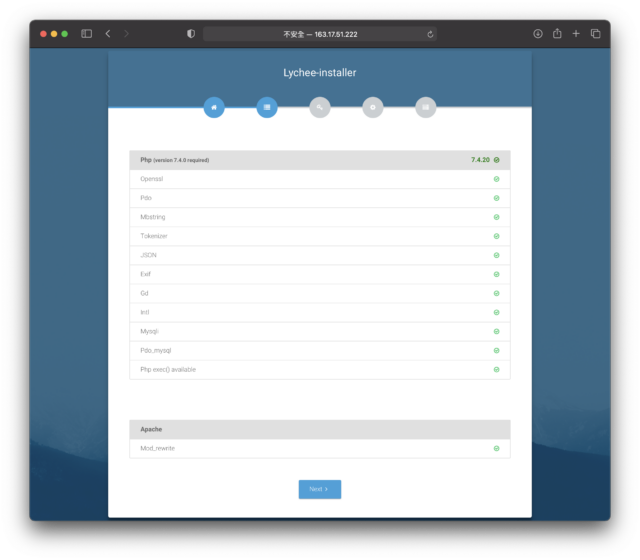Minimize the Safari window
This screenshot has height=560, width=640.
point(54,34)
